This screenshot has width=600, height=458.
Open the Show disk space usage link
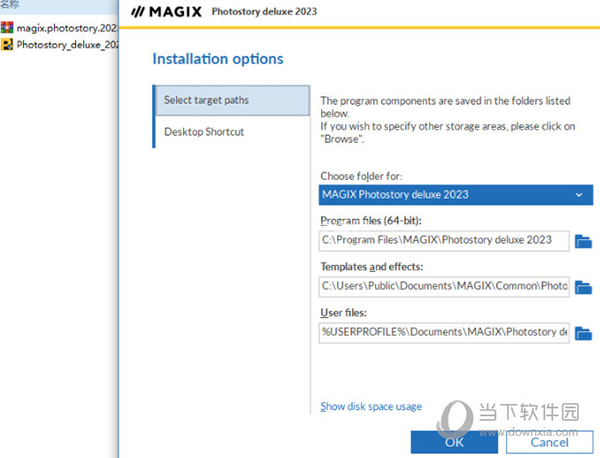click(x=371, y=406)
